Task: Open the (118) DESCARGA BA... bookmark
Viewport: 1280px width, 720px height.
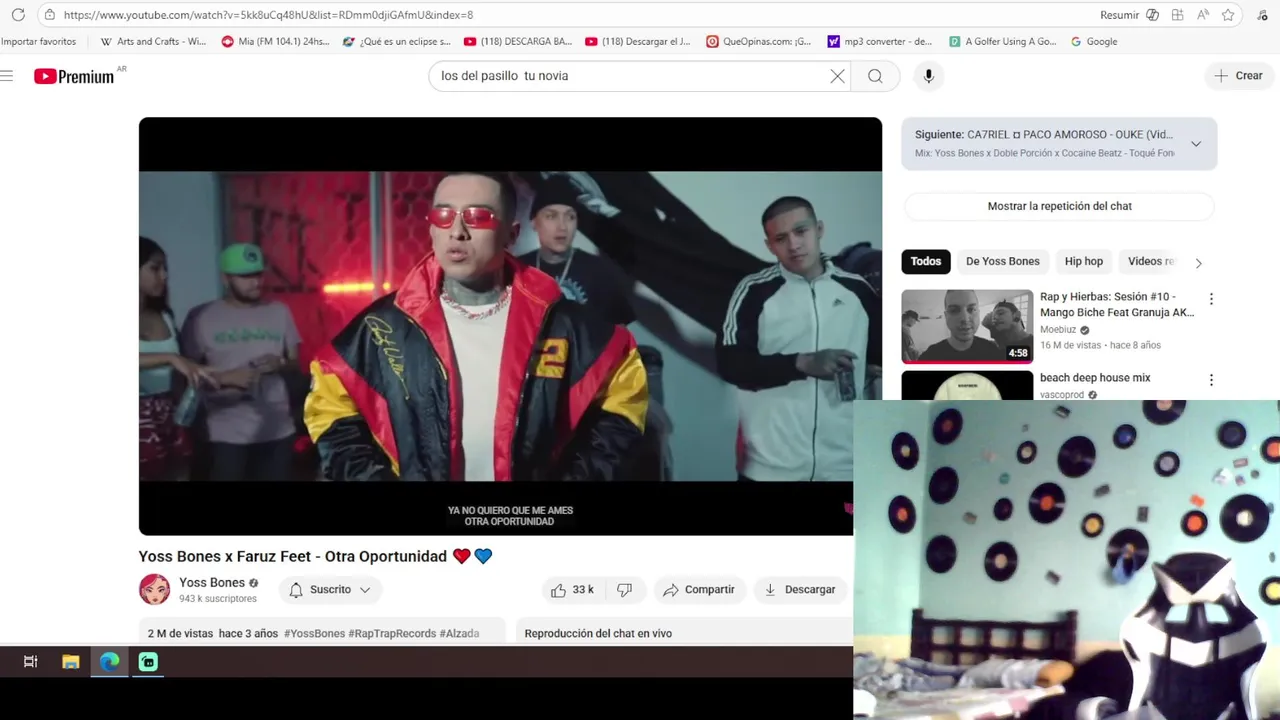Action: 517,42
